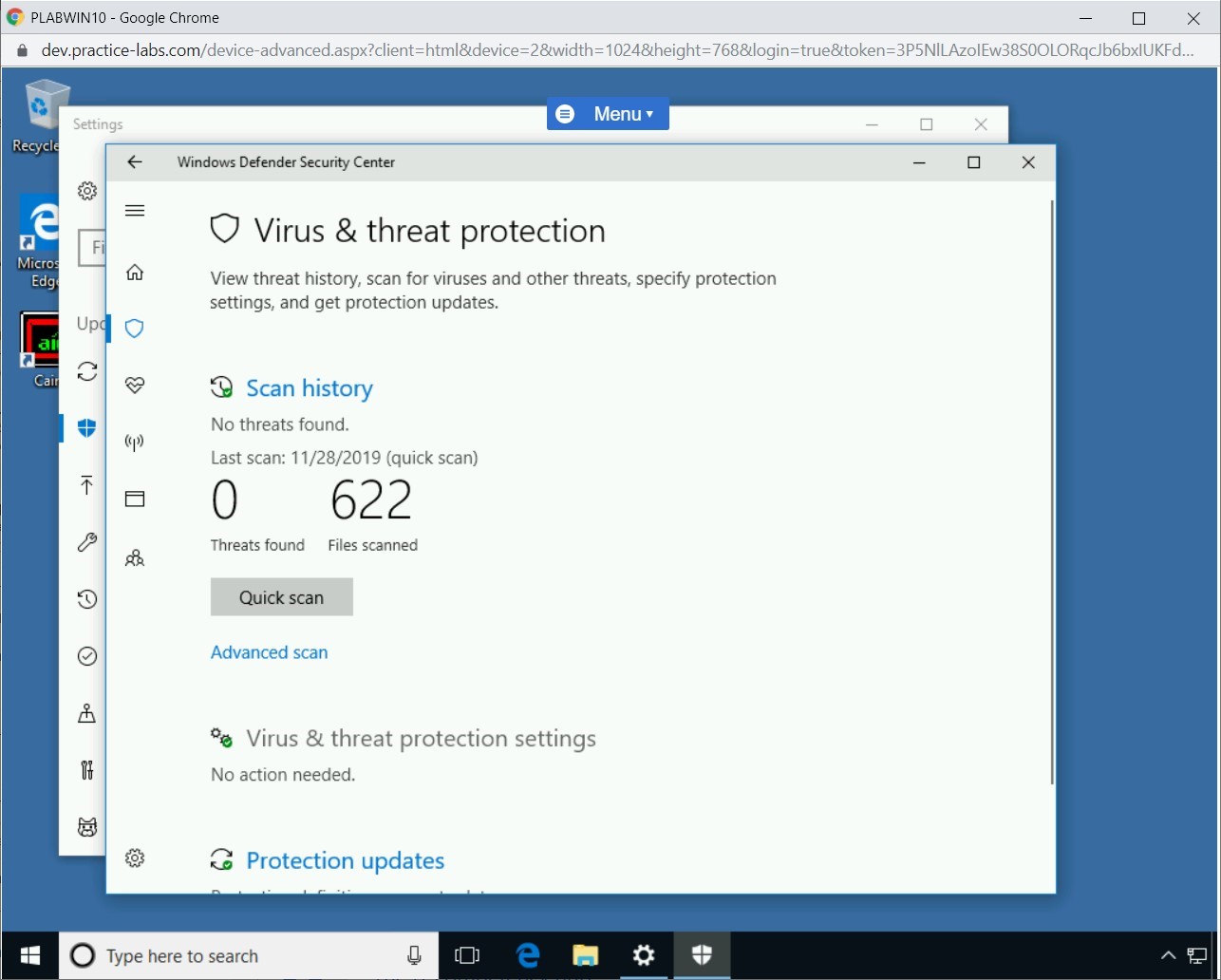The image size is (1221, 980).
Task: Open Device performance & health heart icon
Action: point(135,386)
